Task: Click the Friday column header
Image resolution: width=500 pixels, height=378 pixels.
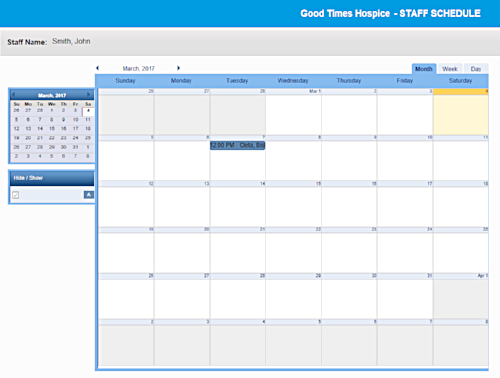Action: click(405, 81)
